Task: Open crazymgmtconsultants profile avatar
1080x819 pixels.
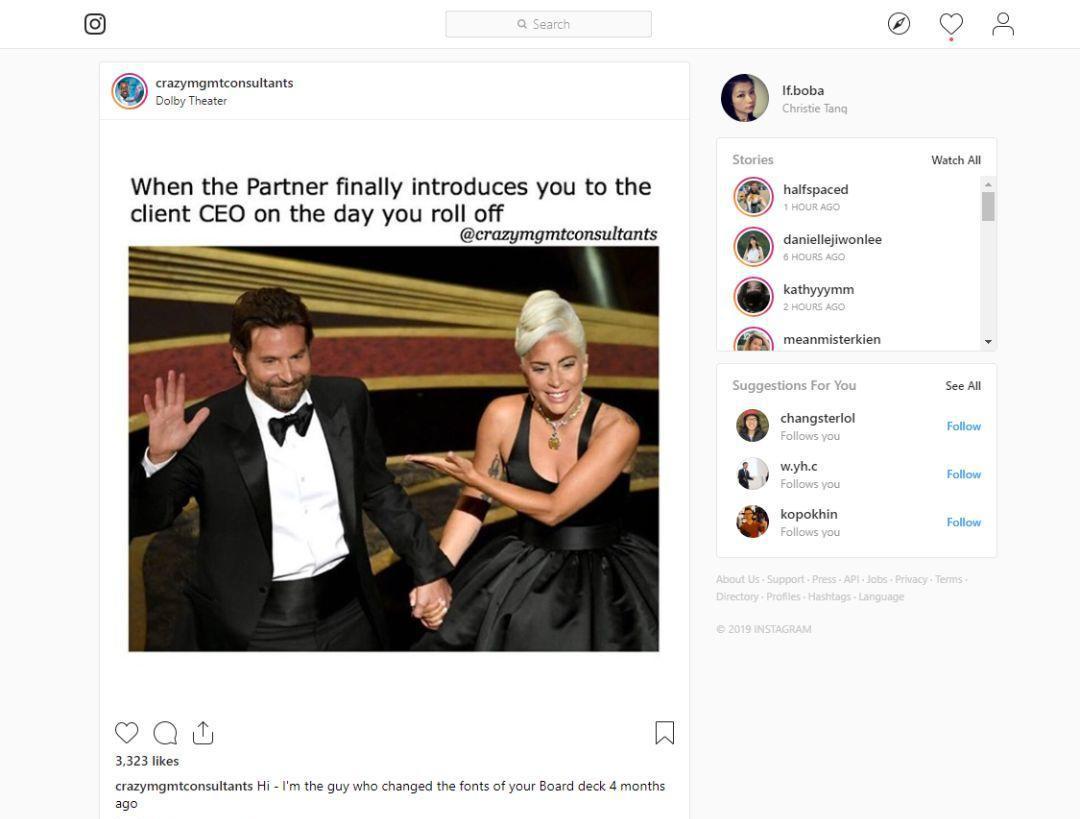Action: pyautogui.click(x=129, y=91)
